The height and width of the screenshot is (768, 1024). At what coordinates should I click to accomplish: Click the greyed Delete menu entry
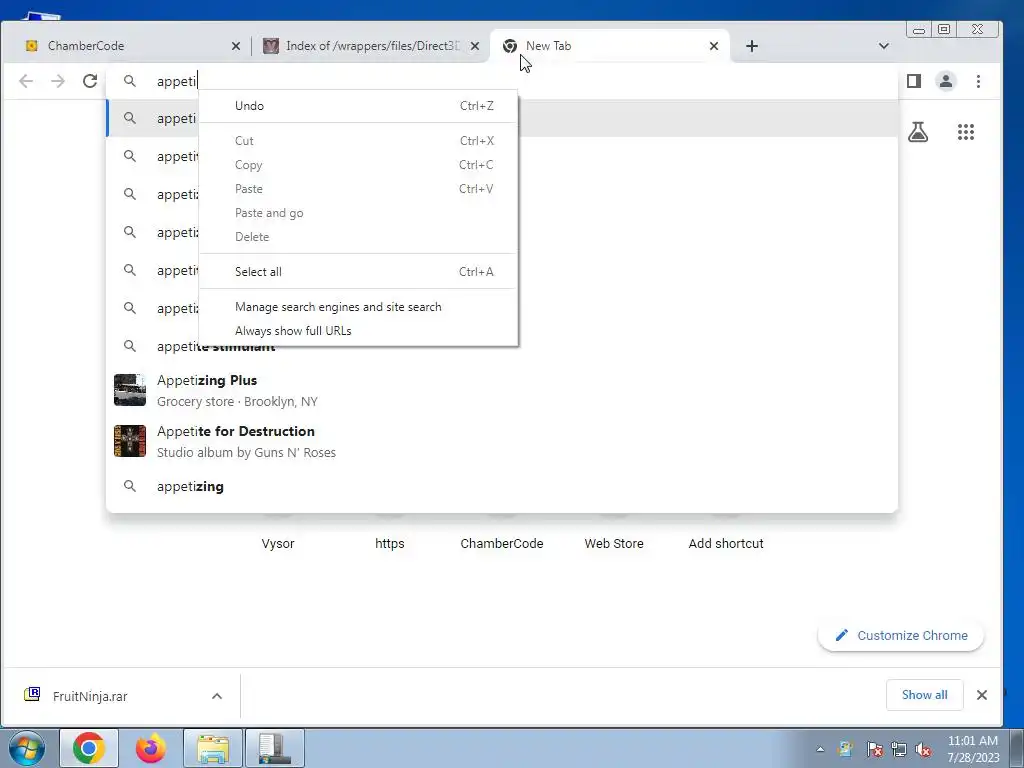click(358, 236)
